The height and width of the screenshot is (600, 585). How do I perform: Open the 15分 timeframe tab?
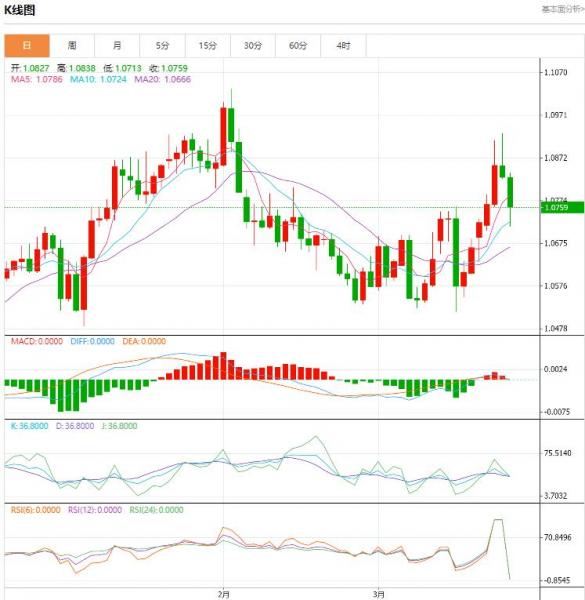point(208,46)
